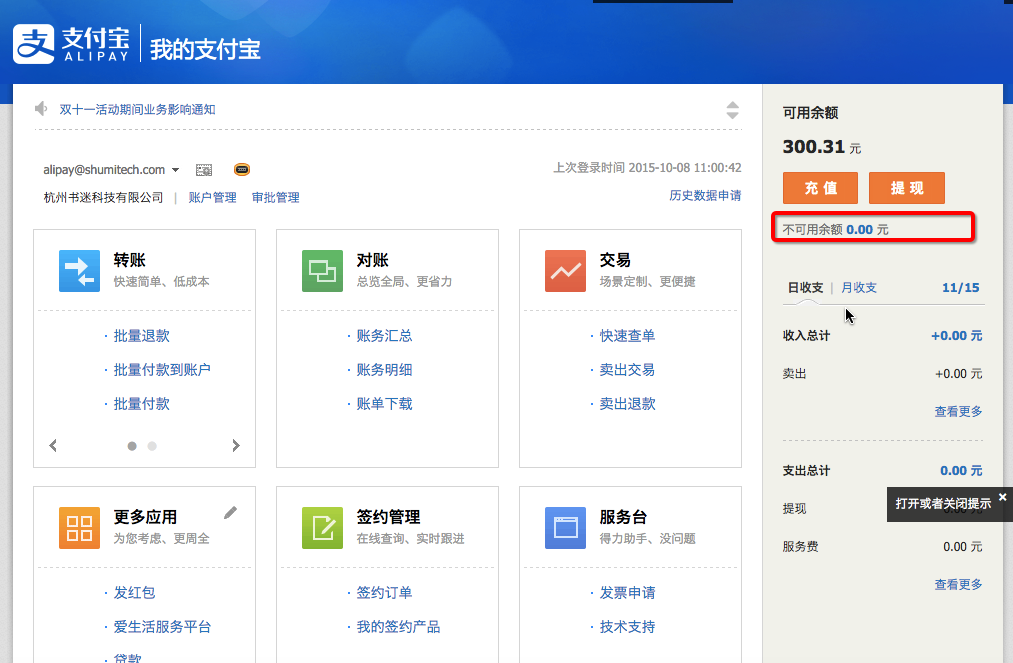Open 账户管理 link

click(213, 197)
